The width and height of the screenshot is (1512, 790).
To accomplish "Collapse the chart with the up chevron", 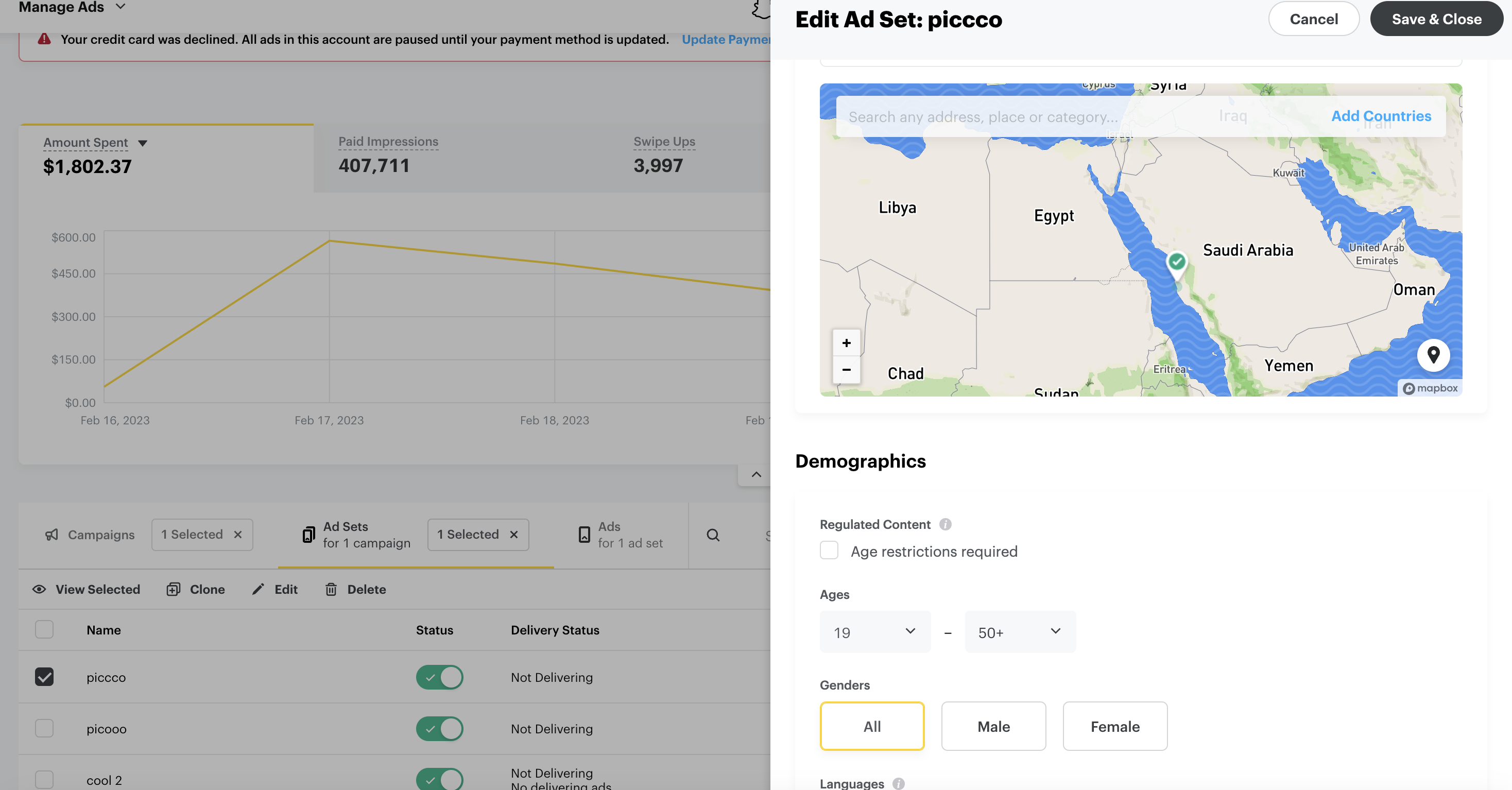I will coord(756,474).
